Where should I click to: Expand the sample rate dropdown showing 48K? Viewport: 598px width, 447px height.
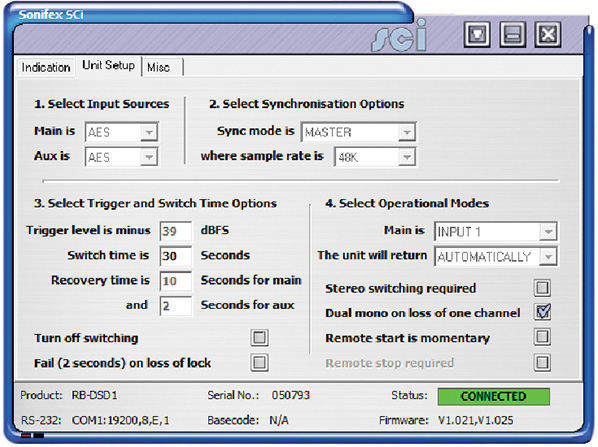point(375,157)
